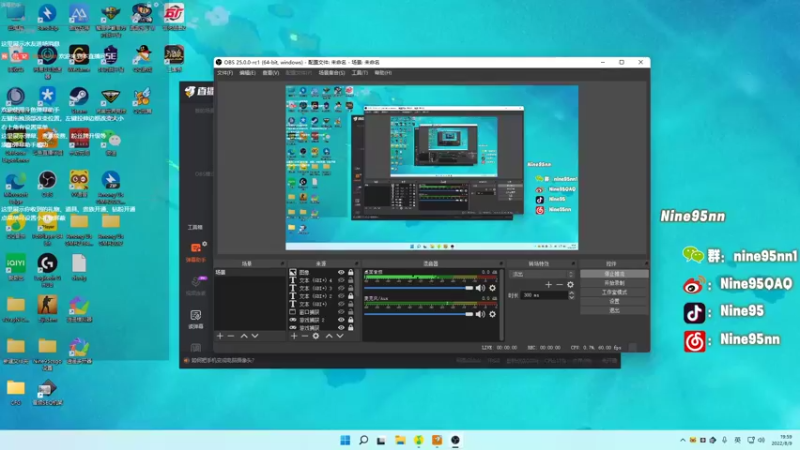Viewport: 800px width, 450px height.
Task: Open 工具箱 in background window sidebar
Action: point(195,227)
